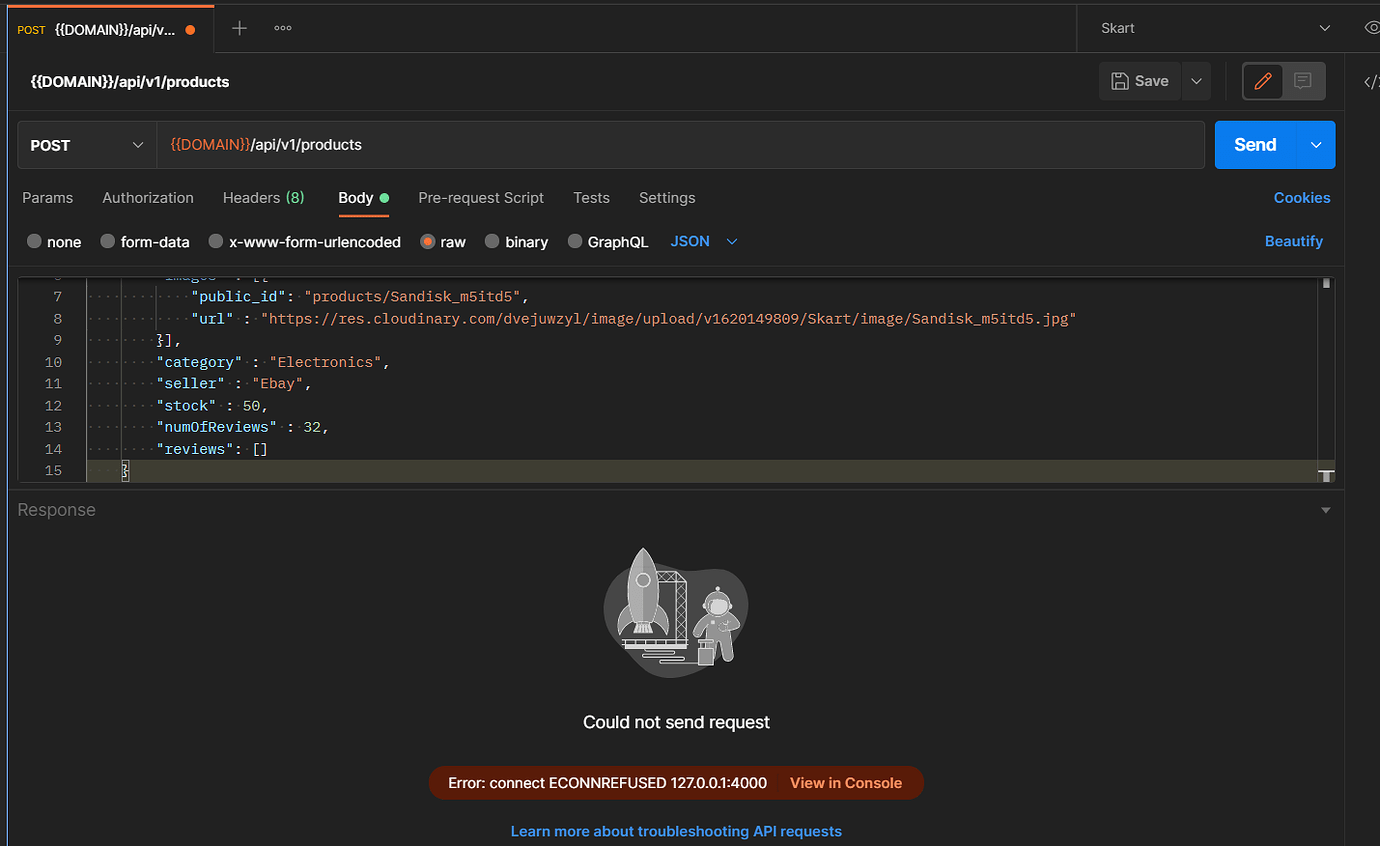Click the Send button

(1255, 144)
